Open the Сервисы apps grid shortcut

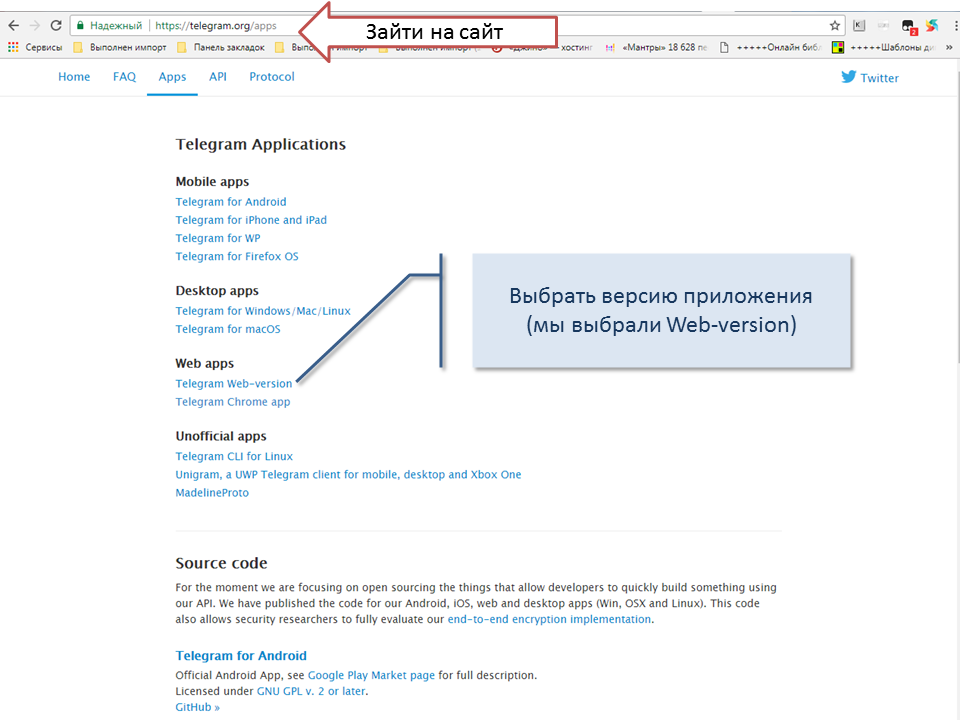tap(13, 47)
